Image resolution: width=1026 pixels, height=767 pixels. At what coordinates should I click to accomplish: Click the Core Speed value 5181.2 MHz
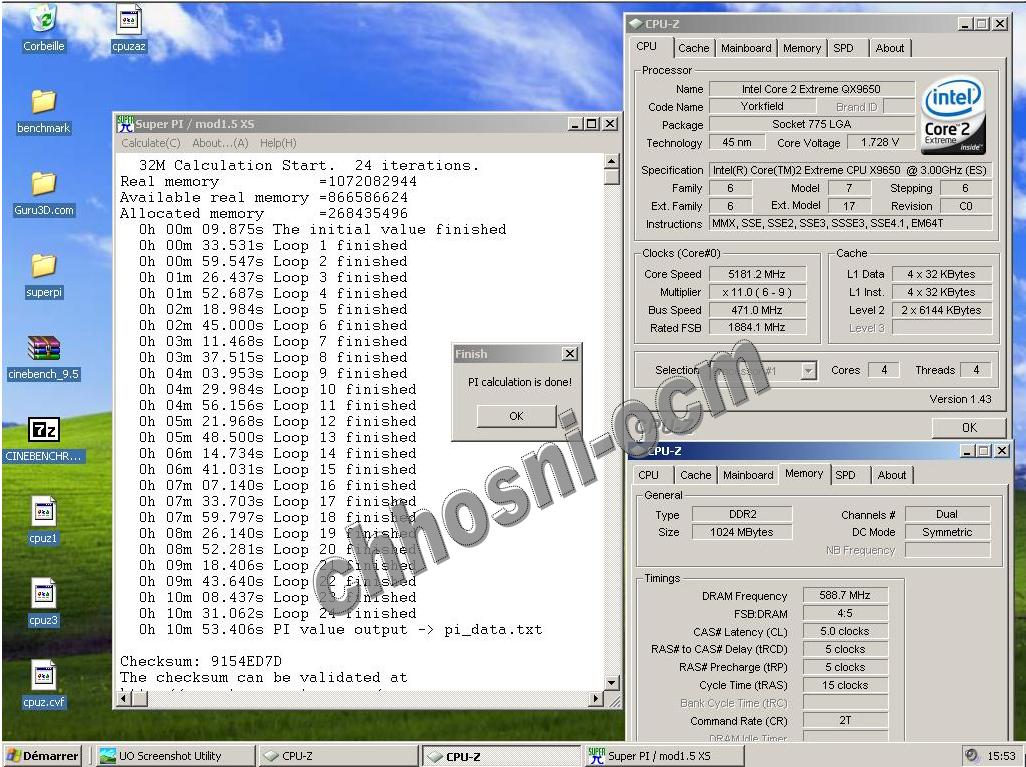(756, 274)
